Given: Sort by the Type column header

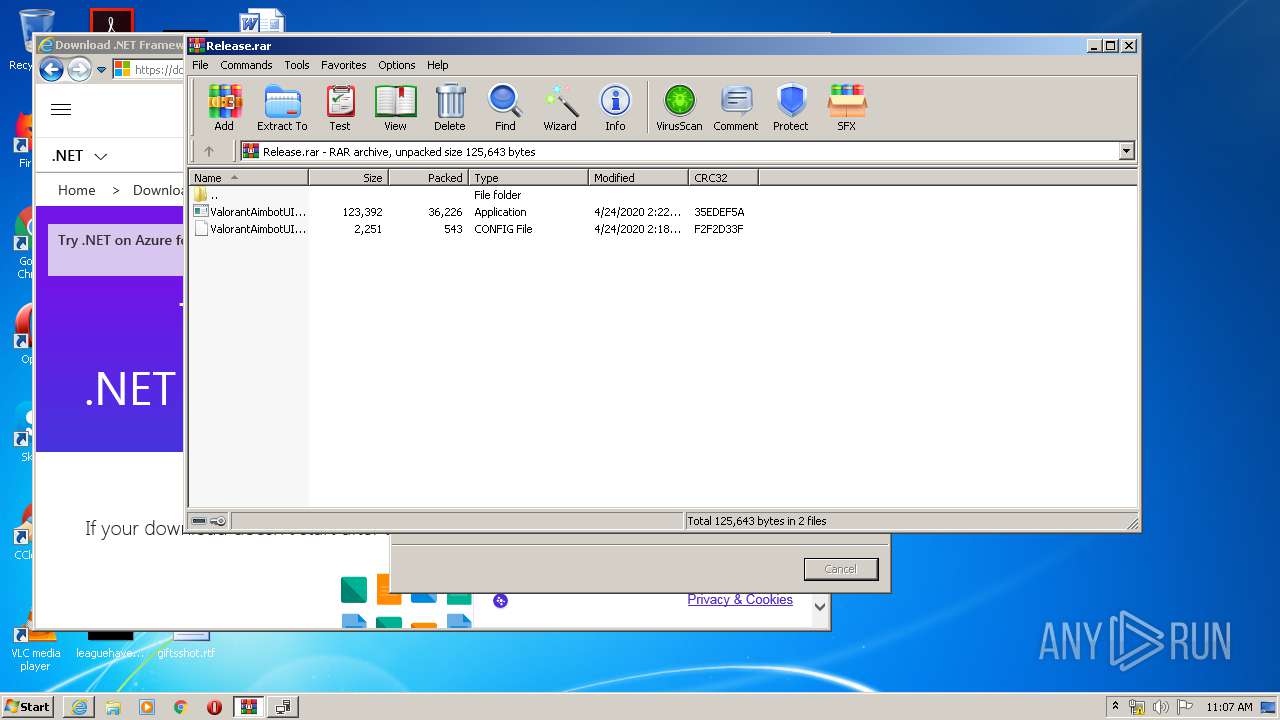Looking at the screenshot, I should click(x=528, y=178).
